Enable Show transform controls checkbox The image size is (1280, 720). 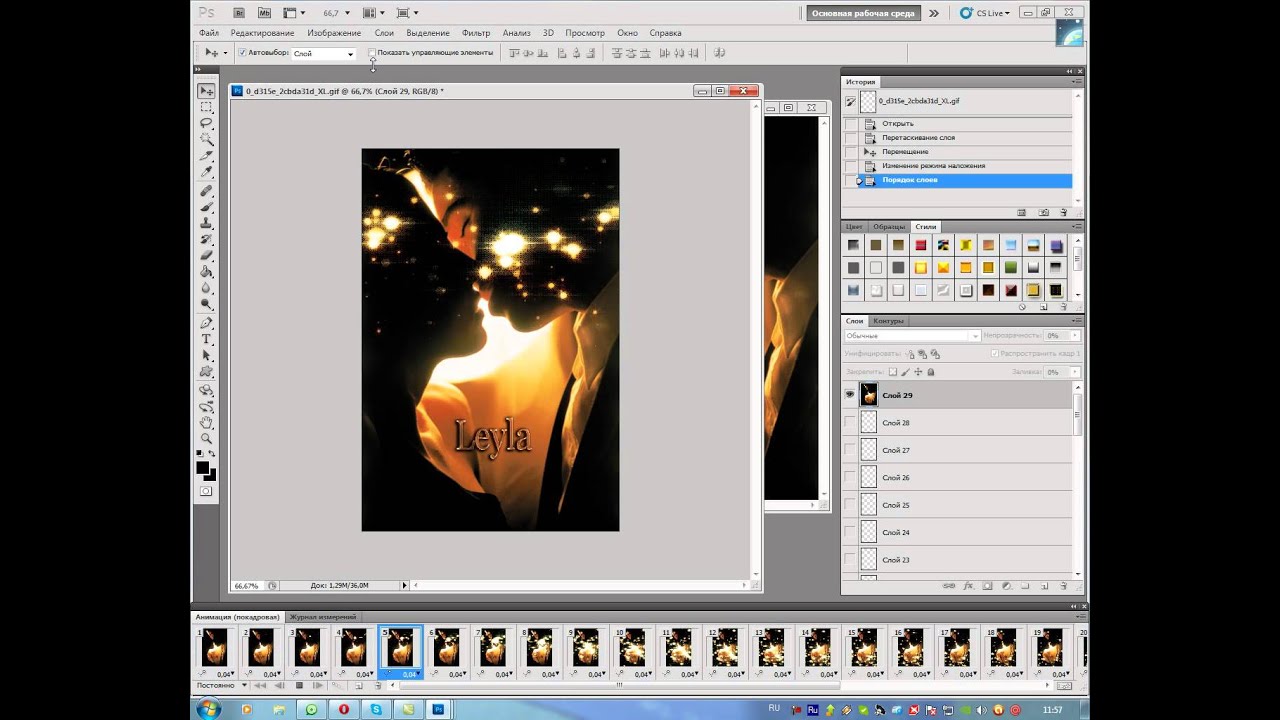(372, 52)
